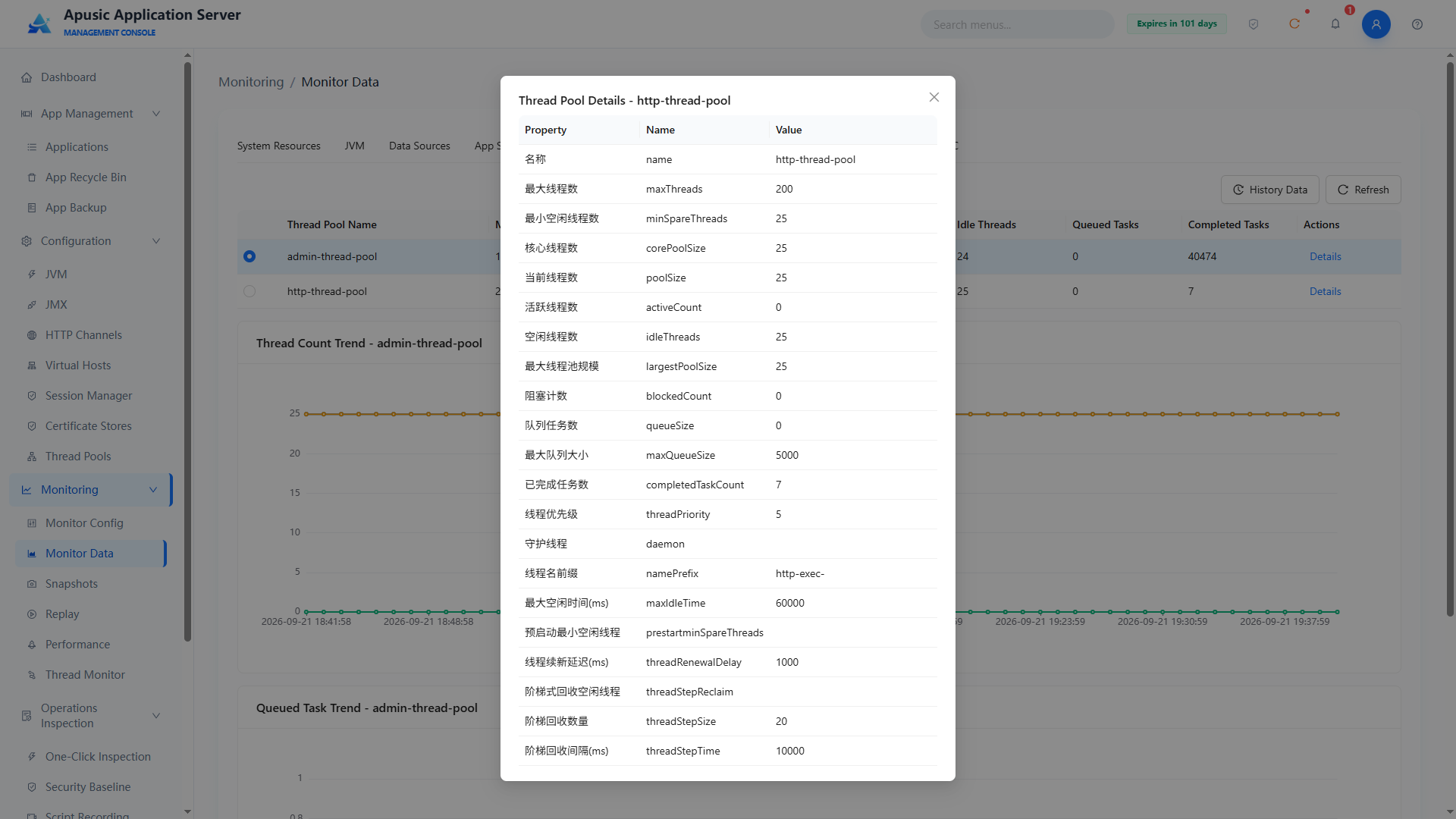Open the notifications bell icon

click(1335, 24)
